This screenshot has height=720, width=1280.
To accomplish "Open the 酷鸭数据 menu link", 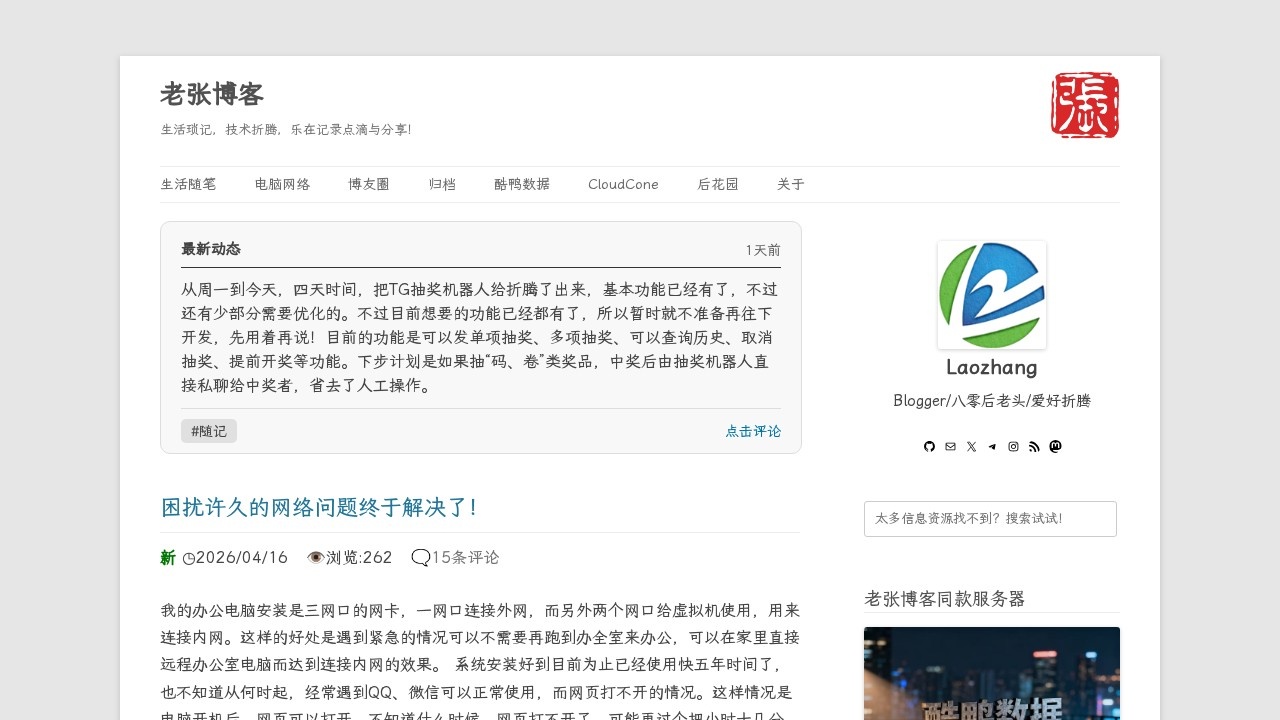I will coord(522,184).
